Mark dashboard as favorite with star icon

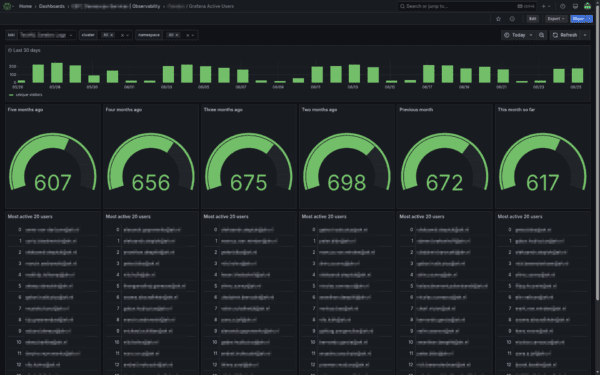tap(498, 19)
